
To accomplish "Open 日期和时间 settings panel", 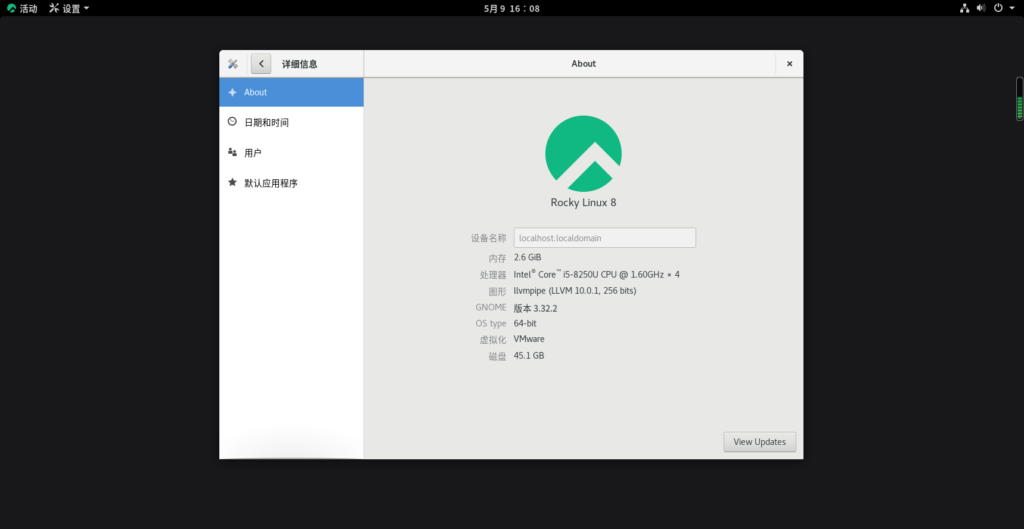I will pos(291,122).
